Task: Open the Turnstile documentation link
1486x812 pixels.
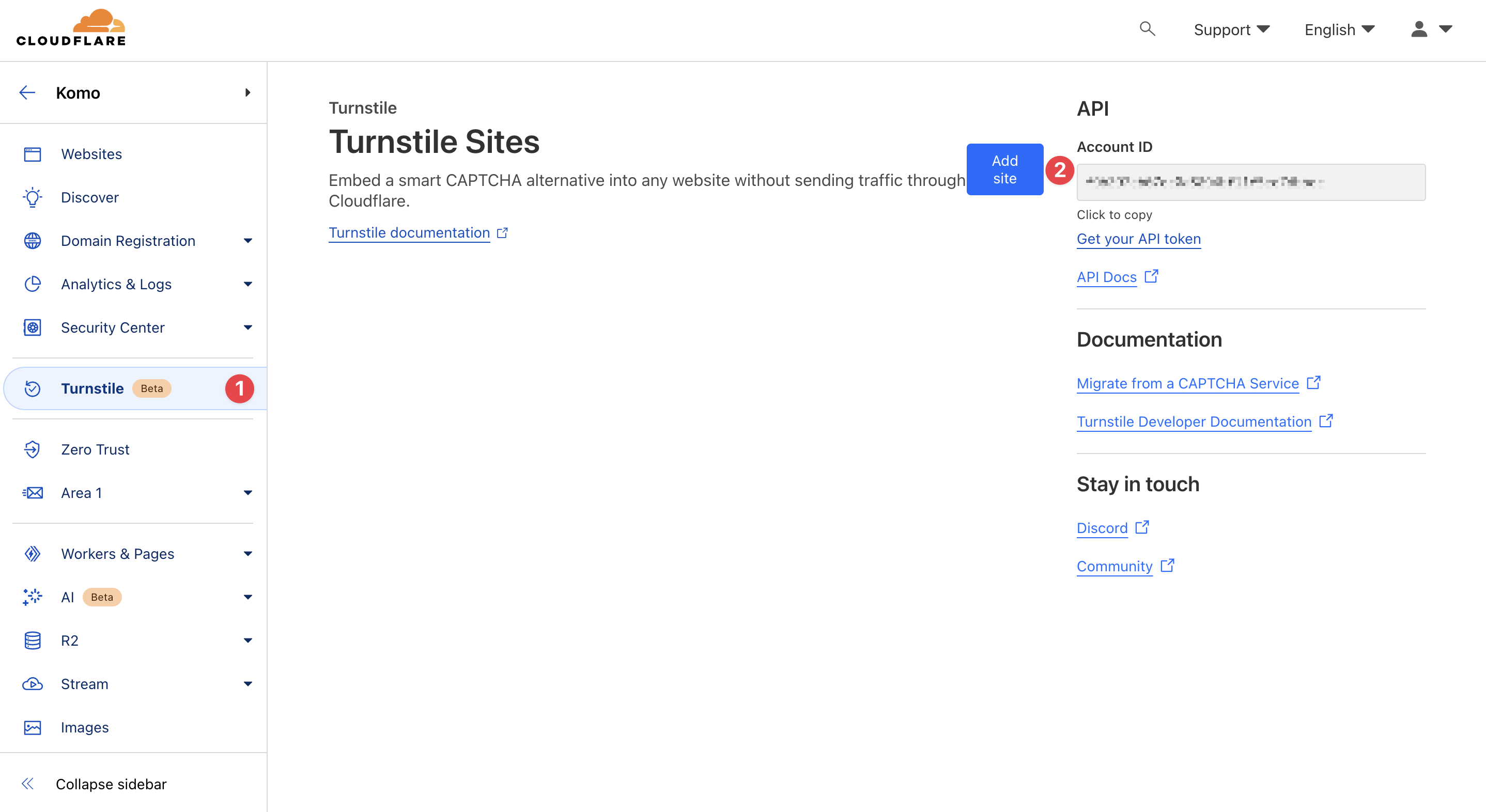Action: click(x=409, y=232)
